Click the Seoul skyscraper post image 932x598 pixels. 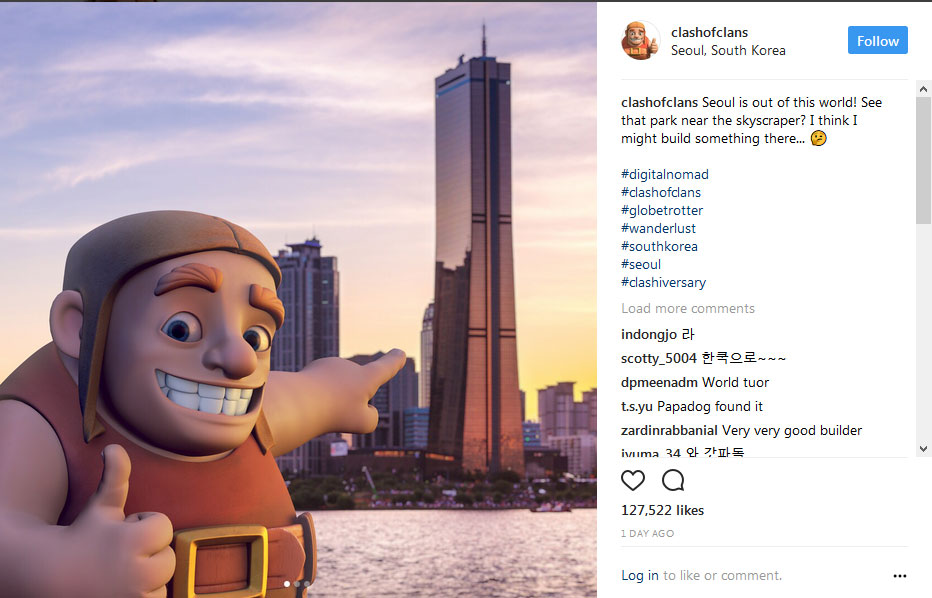298,300
